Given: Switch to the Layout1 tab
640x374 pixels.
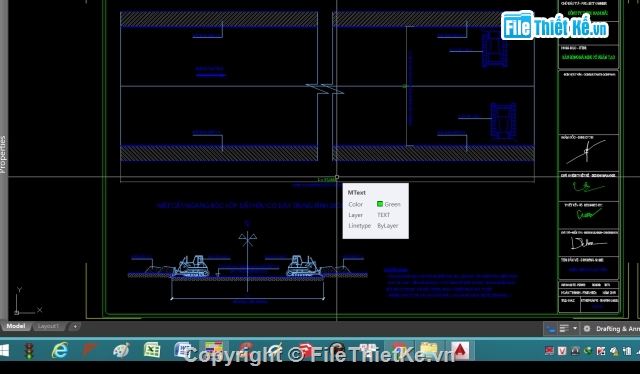Looking at the screenshot, I should click(x=48, y=326).
